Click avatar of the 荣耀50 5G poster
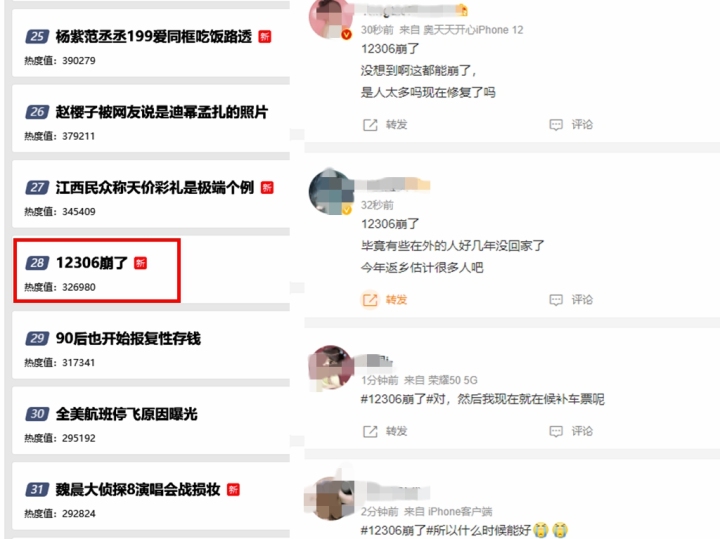 click(x=331, y=367)
